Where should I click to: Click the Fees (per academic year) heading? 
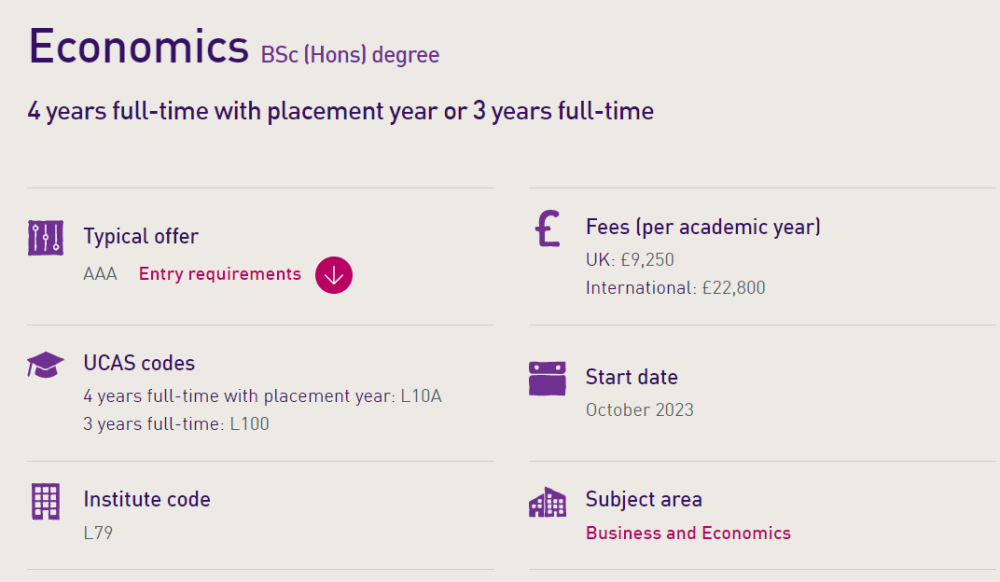[703, 227]
